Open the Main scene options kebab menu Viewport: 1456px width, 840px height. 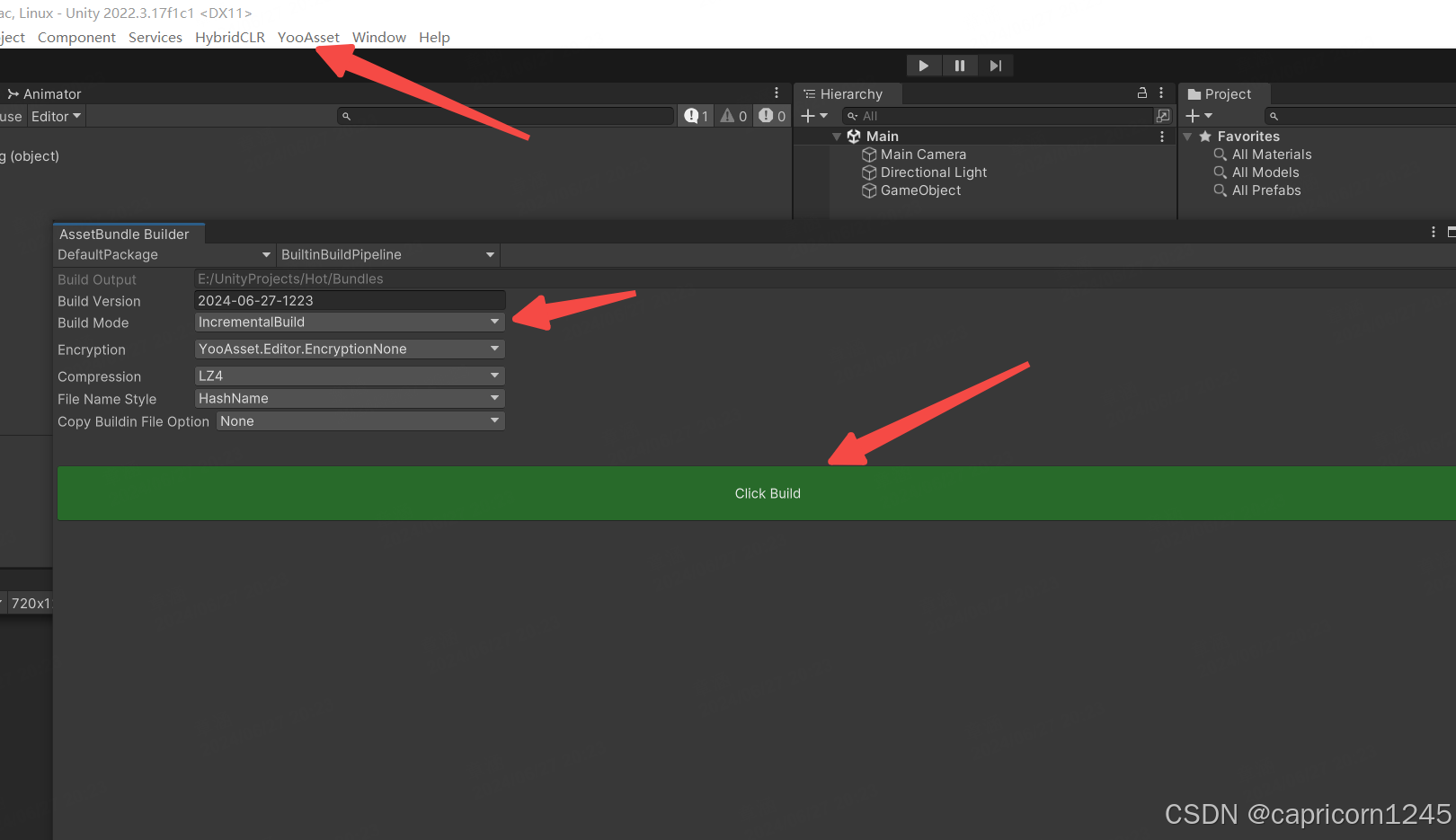1162,137
